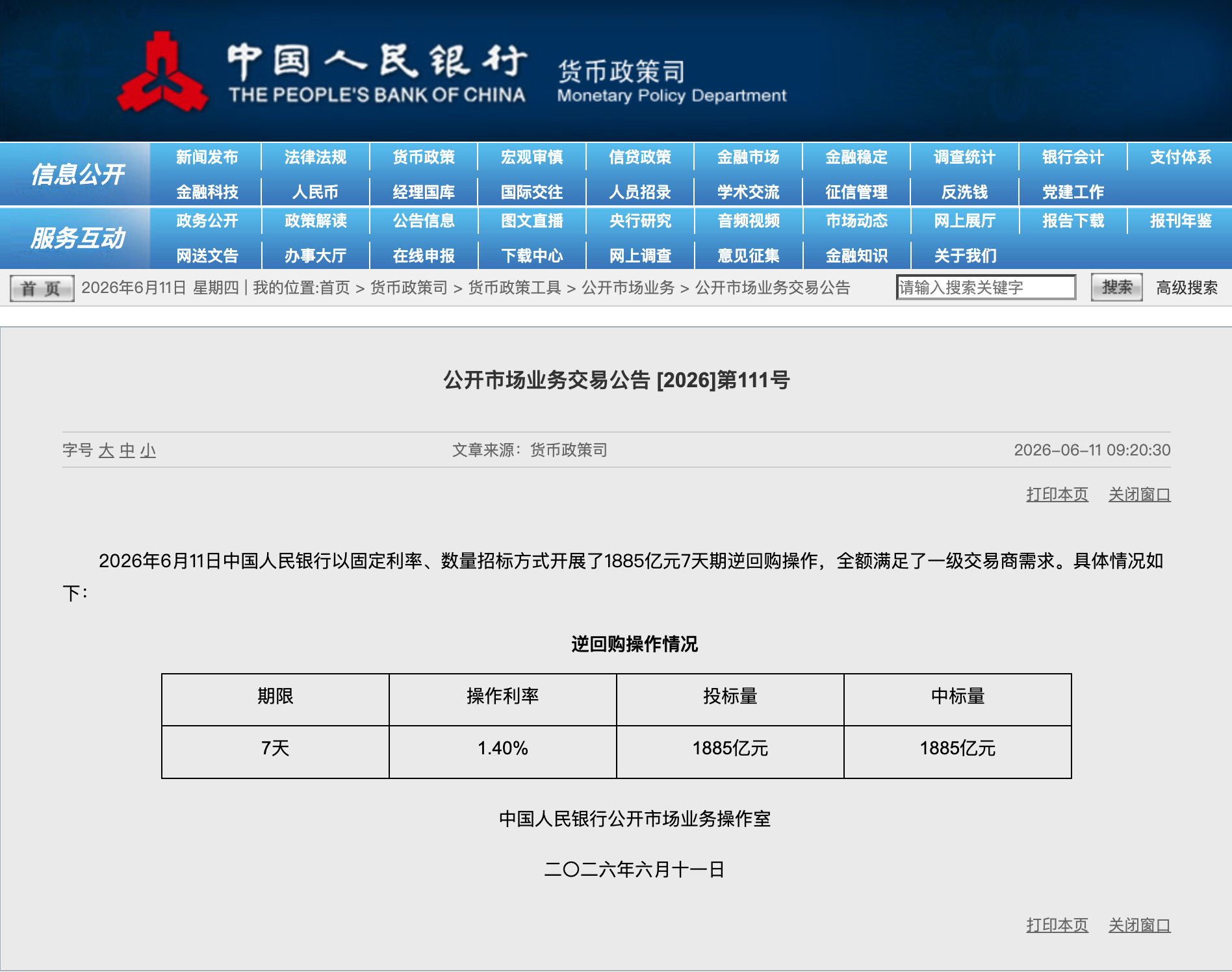Go to 网送文告 page
The width and height of the screenshot is (1232, 972).
point(207,256)
